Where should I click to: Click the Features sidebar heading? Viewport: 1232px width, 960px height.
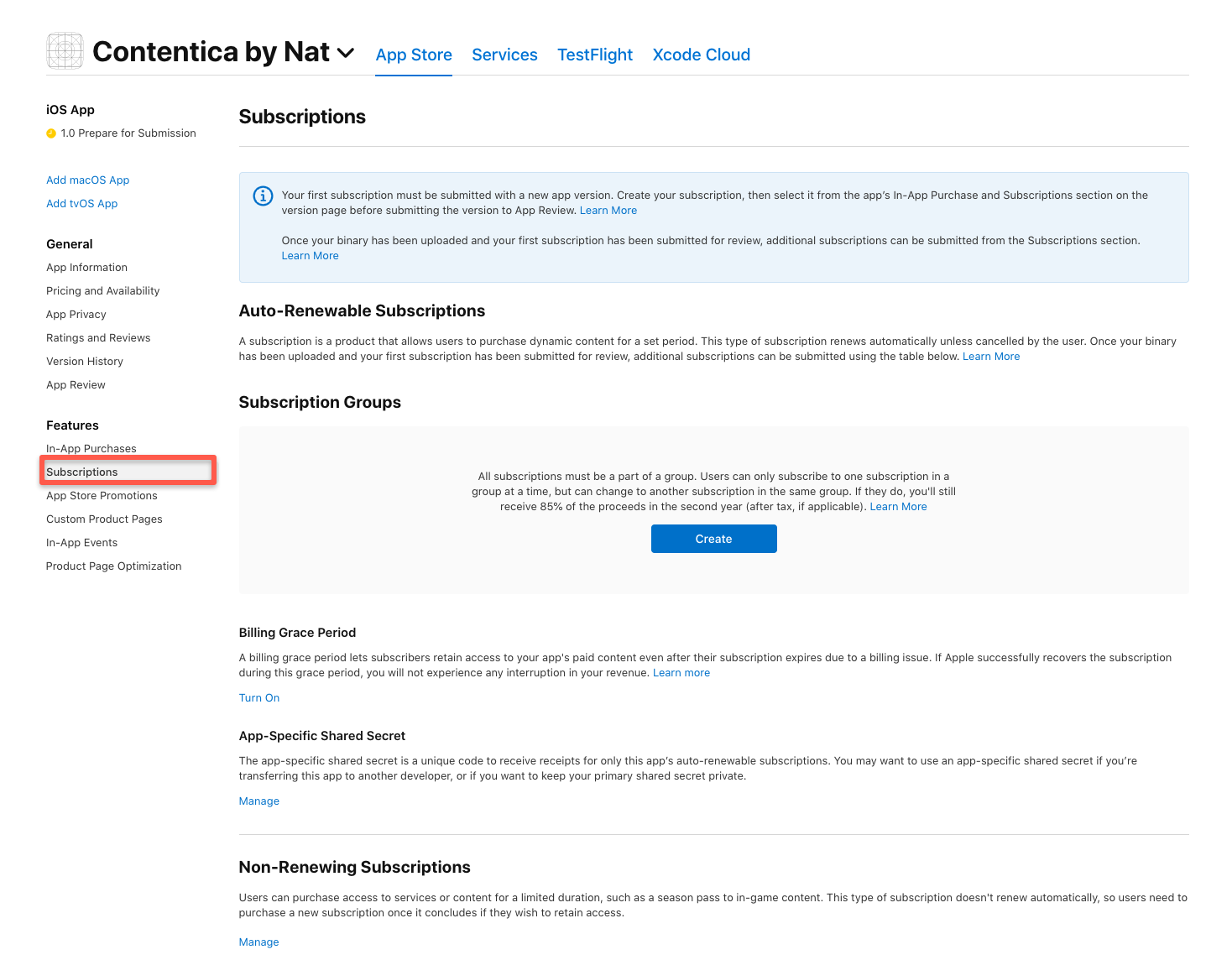[72, 425]
